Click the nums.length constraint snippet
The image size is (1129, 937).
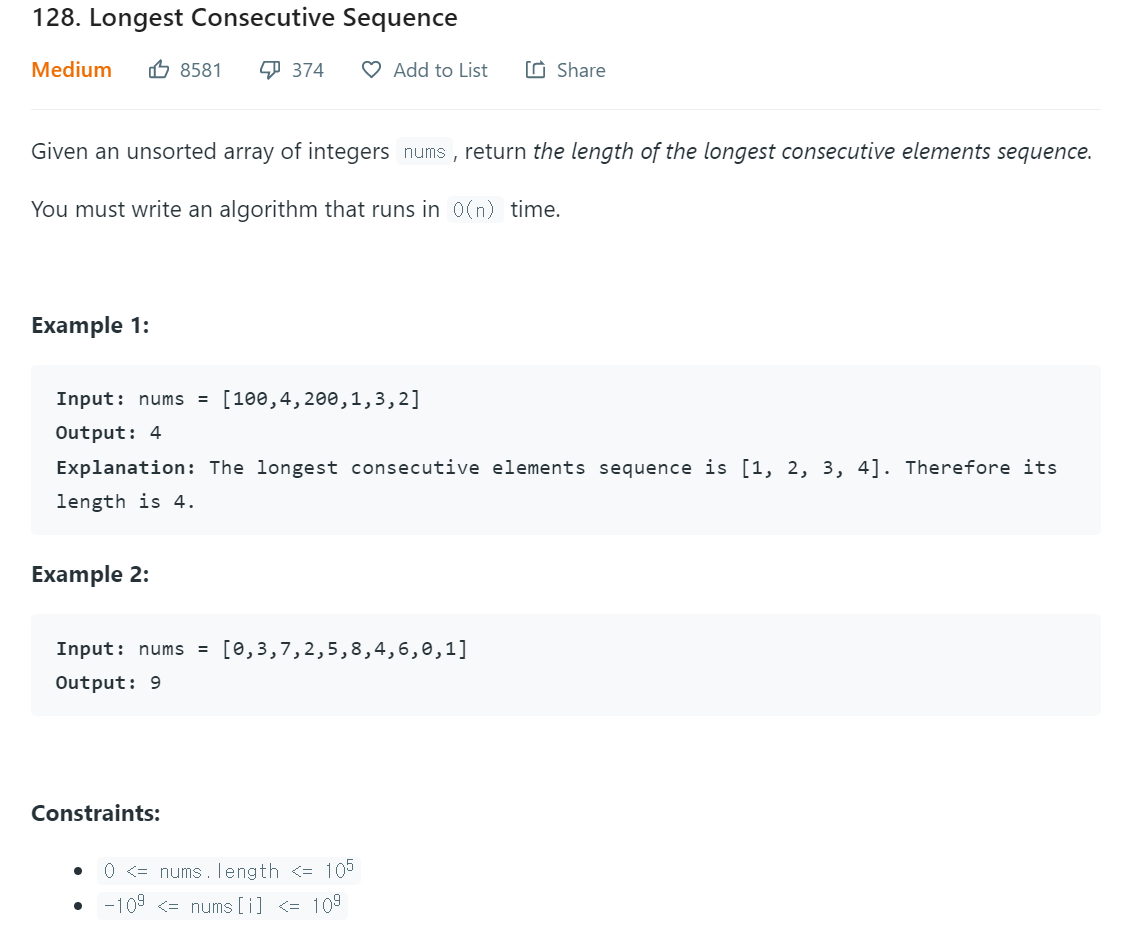click(x=228, y=870)
